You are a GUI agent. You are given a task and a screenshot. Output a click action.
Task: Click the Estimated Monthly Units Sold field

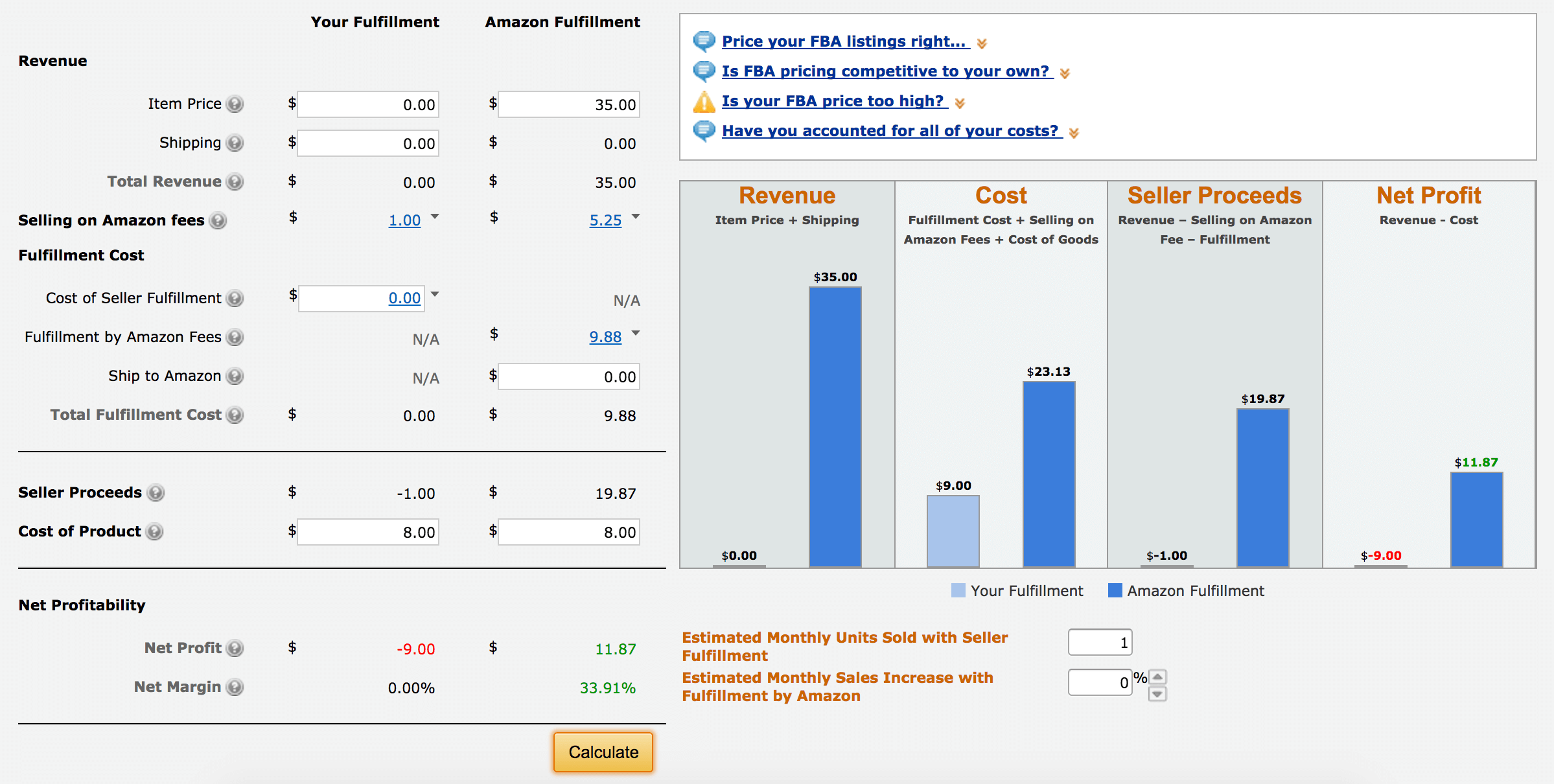1100,642
